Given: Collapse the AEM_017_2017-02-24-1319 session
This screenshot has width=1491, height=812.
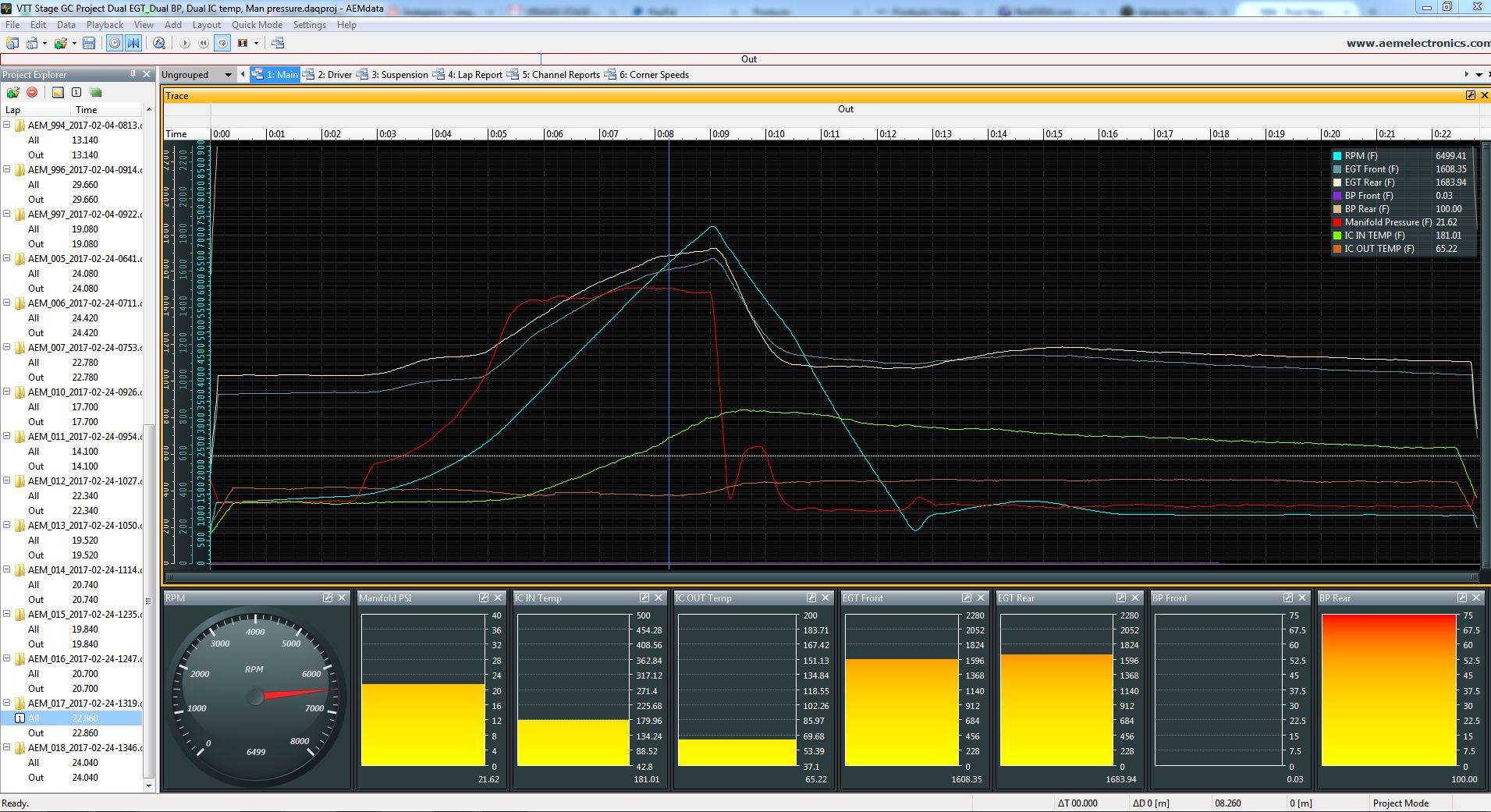Looking at the screenshot, I should 7,703.
